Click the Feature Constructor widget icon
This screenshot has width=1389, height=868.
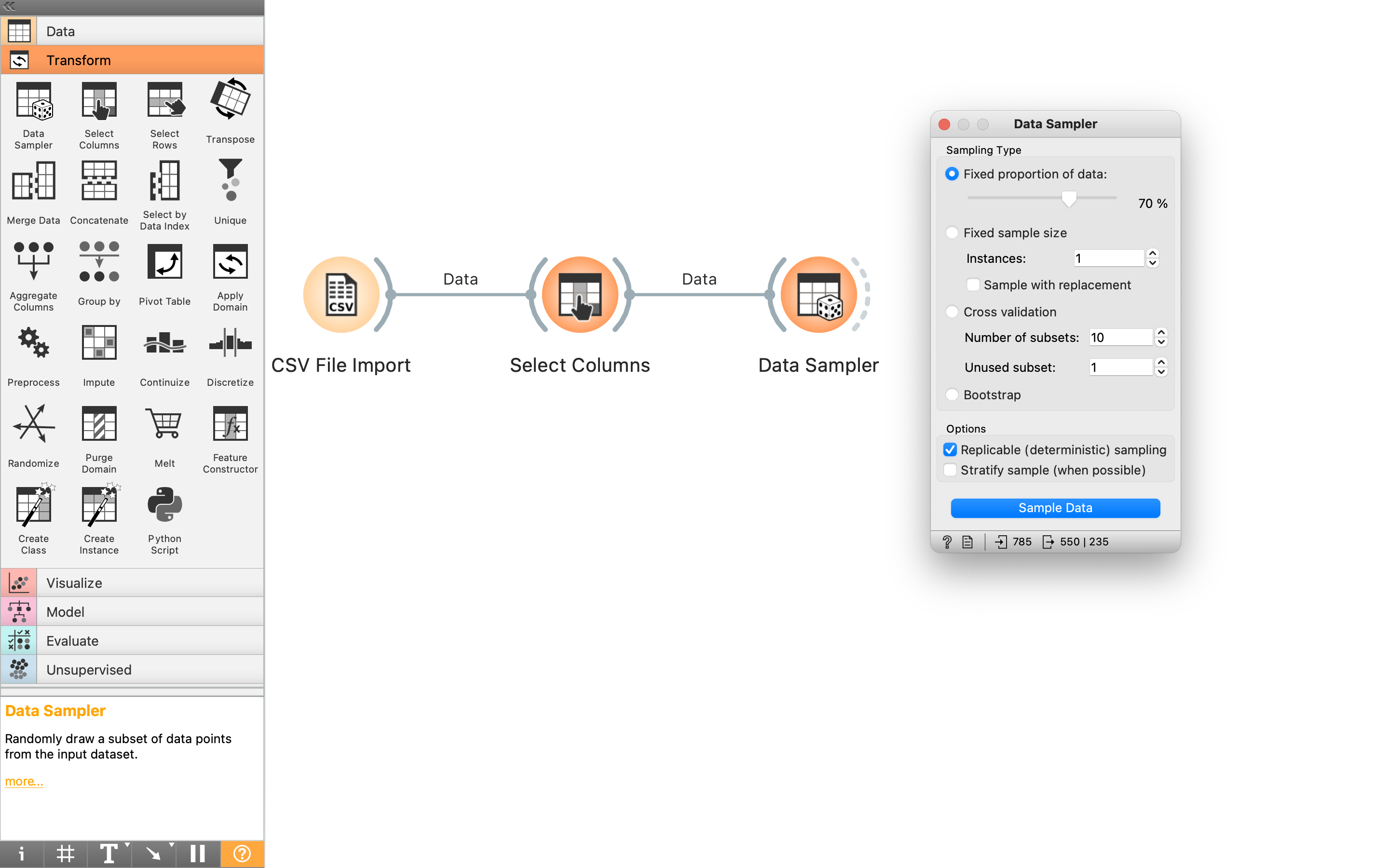pos(230,424)
